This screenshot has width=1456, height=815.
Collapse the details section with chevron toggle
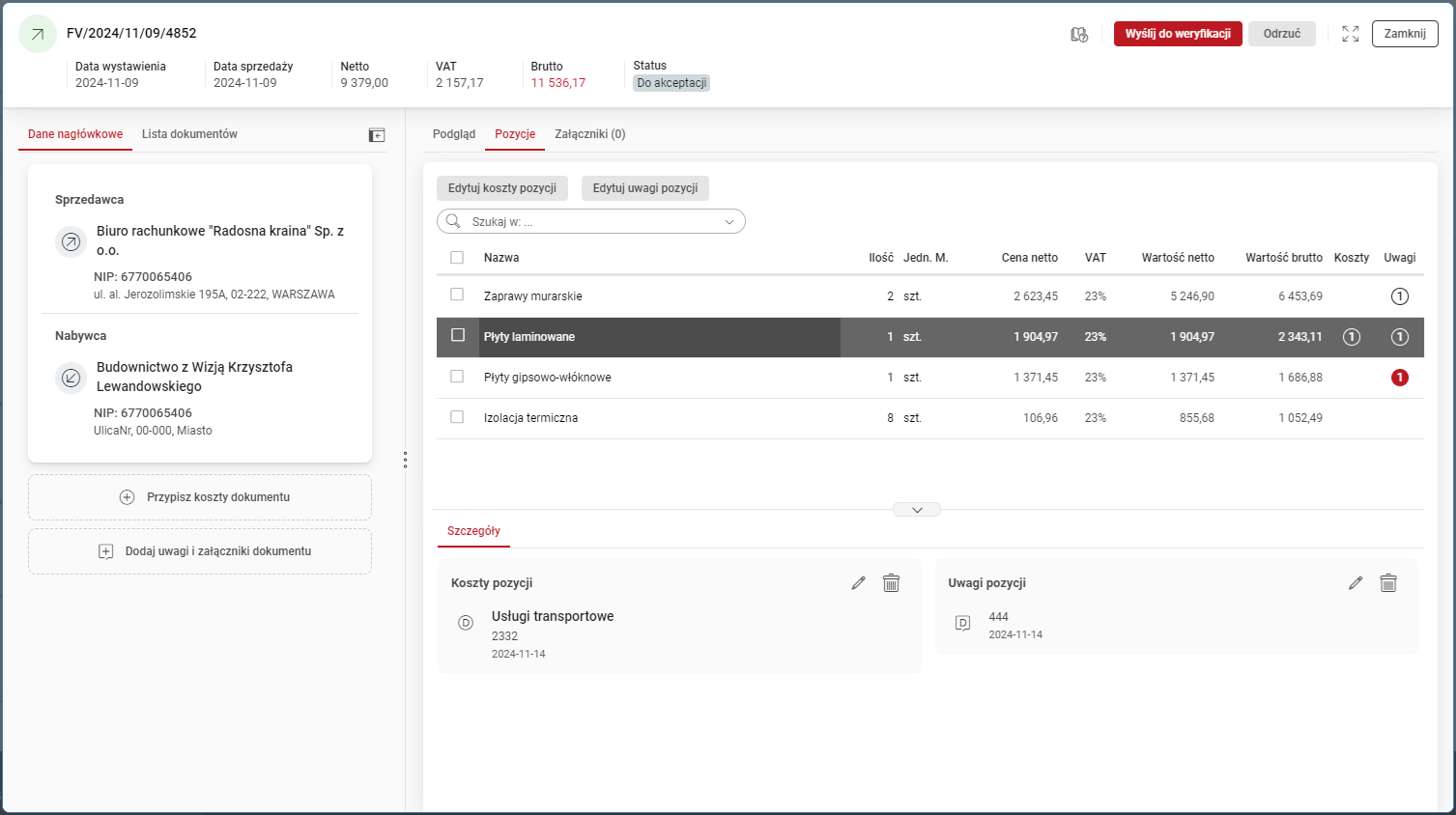(x=917, y=510)
